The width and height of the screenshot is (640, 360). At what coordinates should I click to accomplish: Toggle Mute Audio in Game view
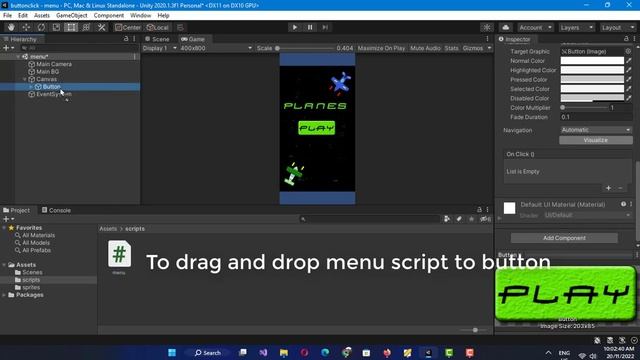tap(425, 48)
